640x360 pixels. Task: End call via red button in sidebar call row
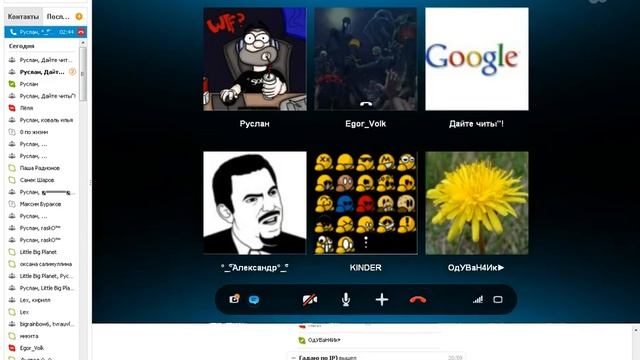click(81, 32)
